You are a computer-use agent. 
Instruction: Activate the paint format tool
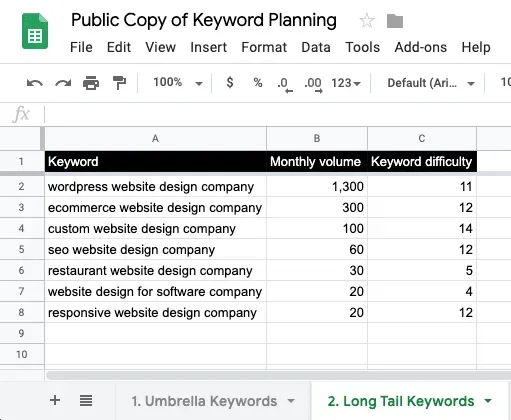pyautogui.click(x=119, y=83)
